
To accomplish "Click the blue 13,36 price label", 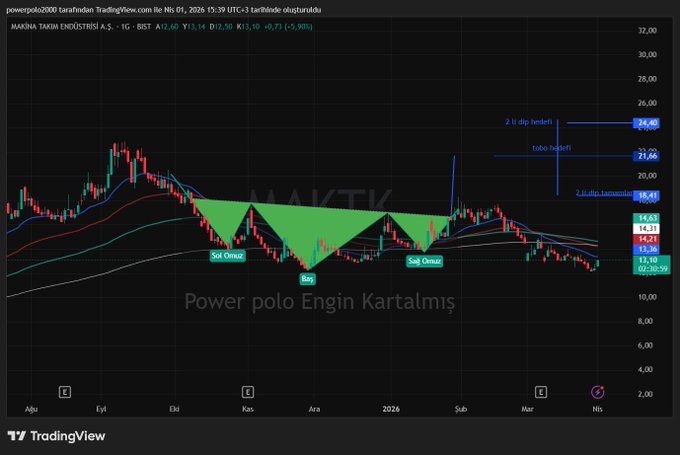I will point(647,249).
